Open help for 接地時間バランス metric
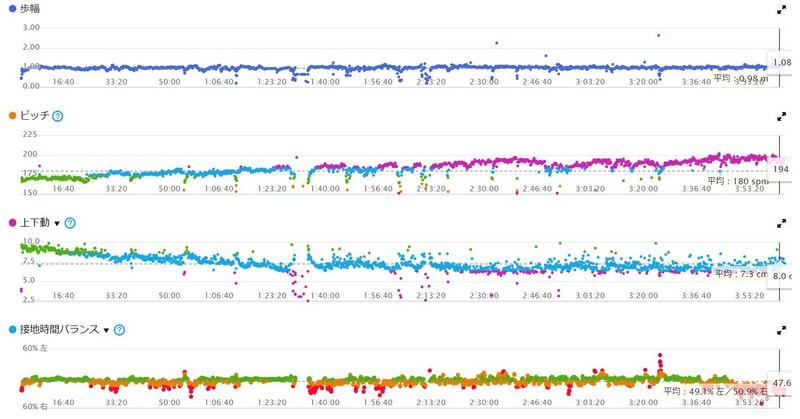The height and width of the screenshot is (419, 800). click(118, 329)
